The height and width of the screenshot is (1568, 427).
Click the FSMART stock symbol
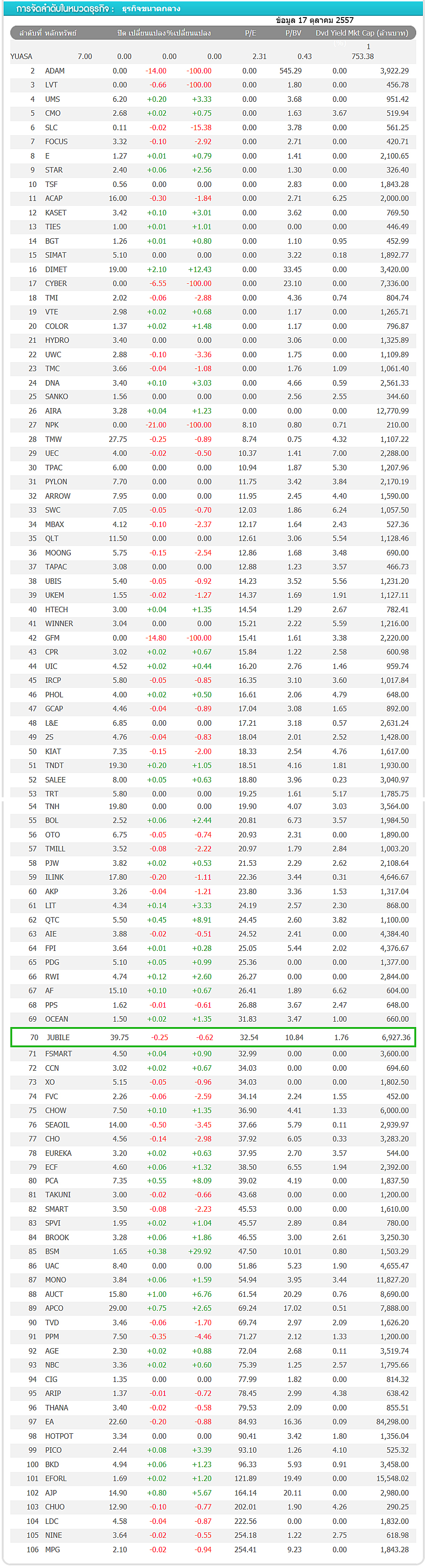pos(59,1054)
